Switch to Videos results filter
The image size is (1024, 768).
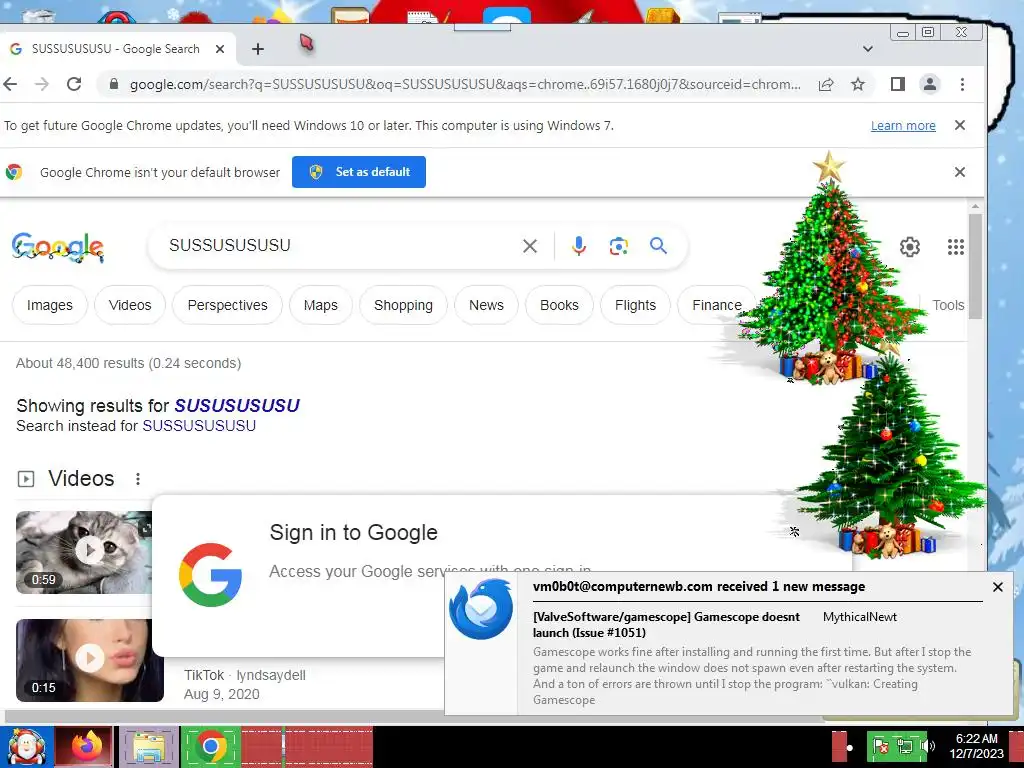pos(130,305)
